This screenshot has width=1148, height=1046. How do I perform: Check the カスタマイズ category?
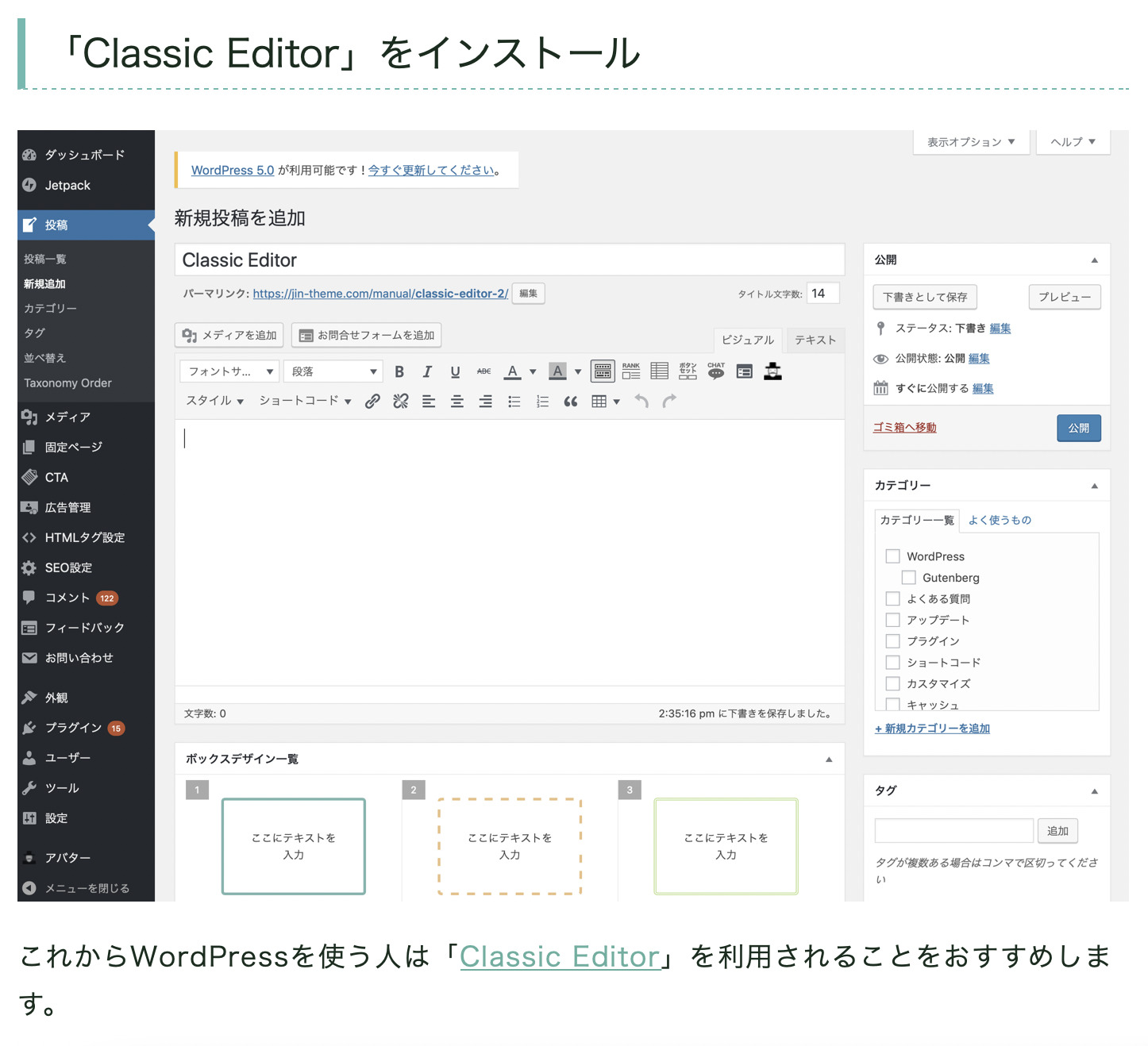pos(893,683)
